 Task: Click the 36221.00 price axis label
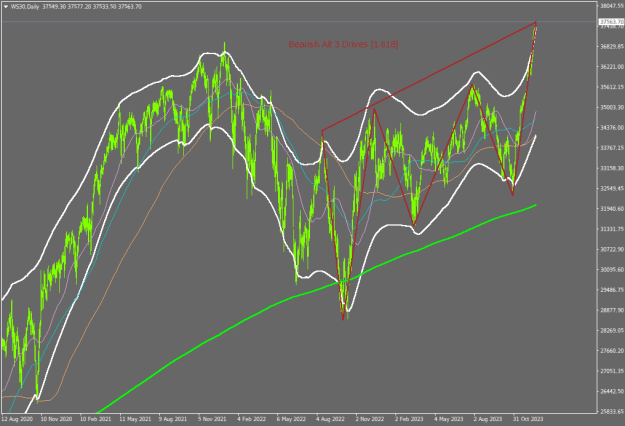(612, 67)
